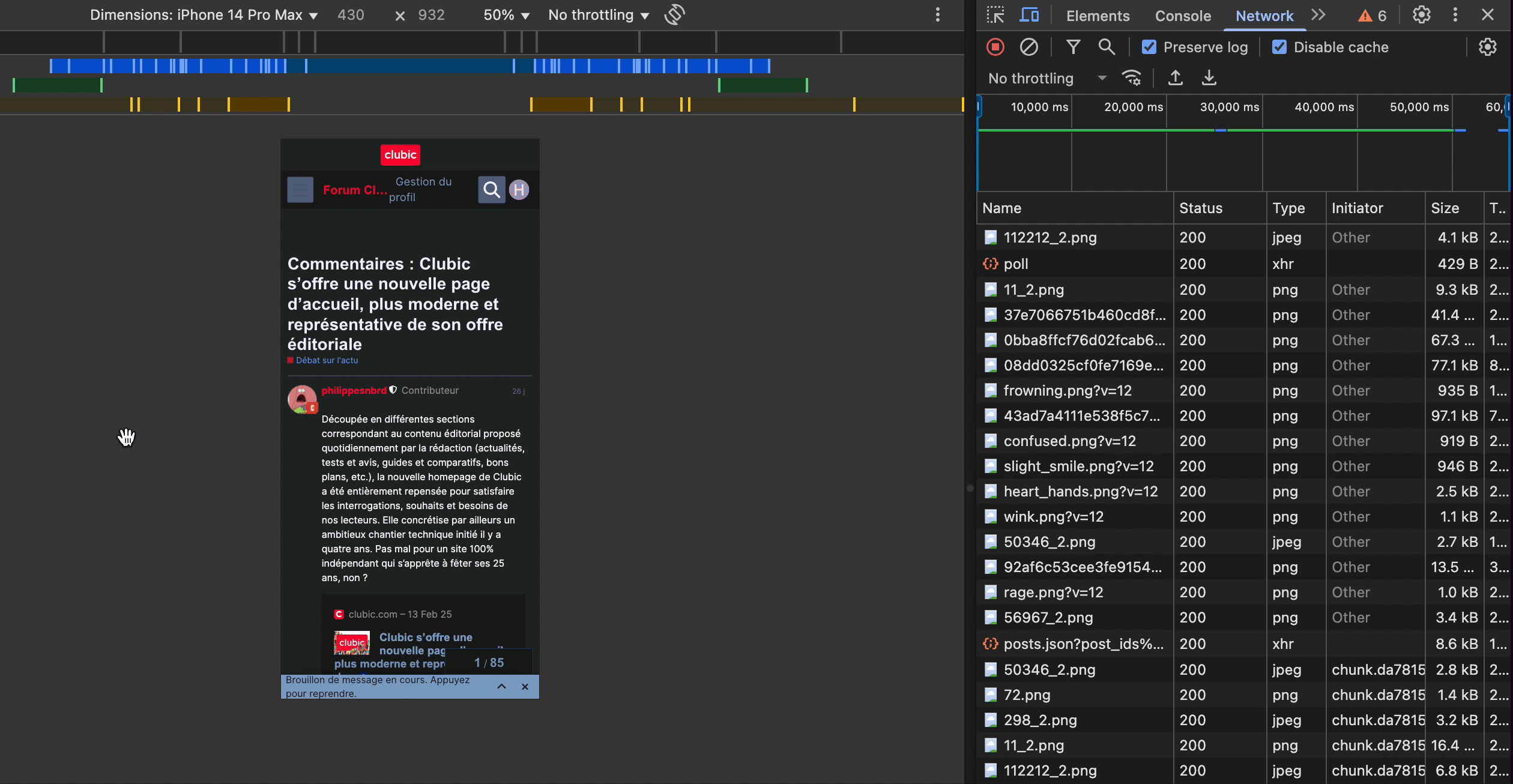Open network conditions wifi icon
The width and height of the screenshot is (1513, 784).
click(1131, 78)
